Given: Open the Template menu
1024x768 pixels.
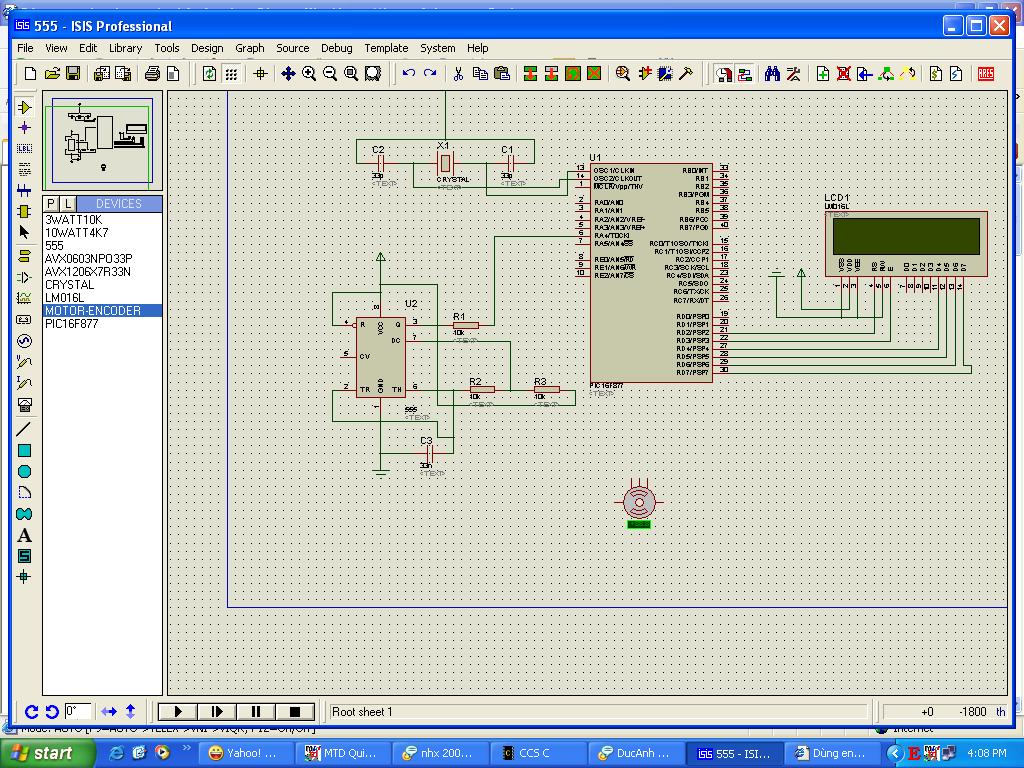Looking at the screenshot, I should (x=385, y=48).
